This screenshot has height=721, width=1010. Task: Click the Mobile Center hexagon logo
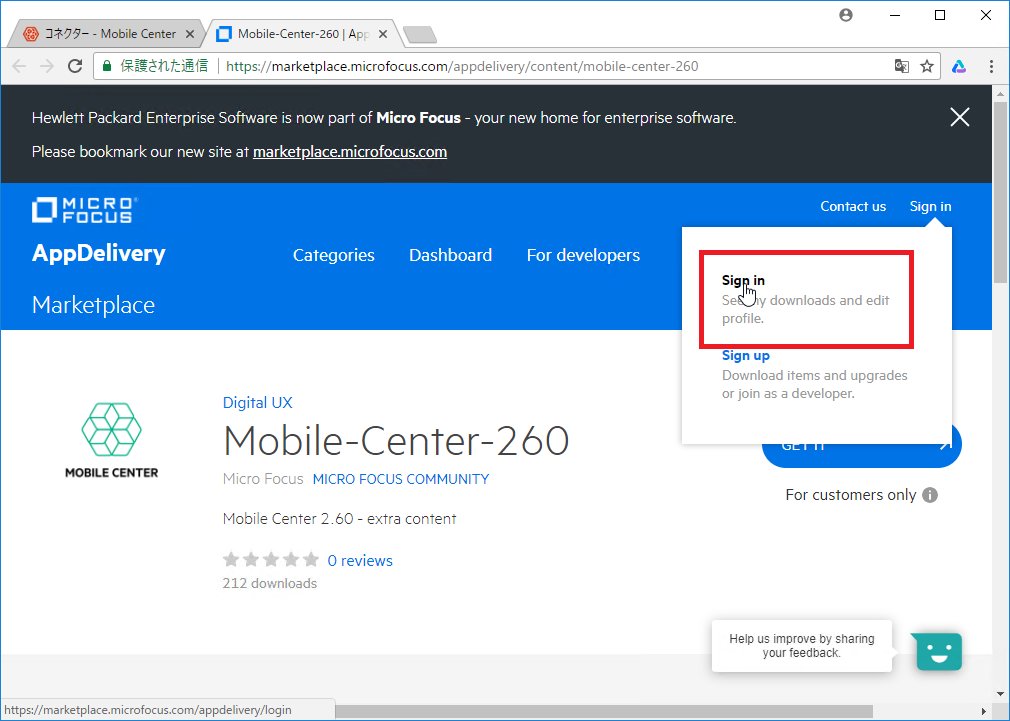click(111, 430)
